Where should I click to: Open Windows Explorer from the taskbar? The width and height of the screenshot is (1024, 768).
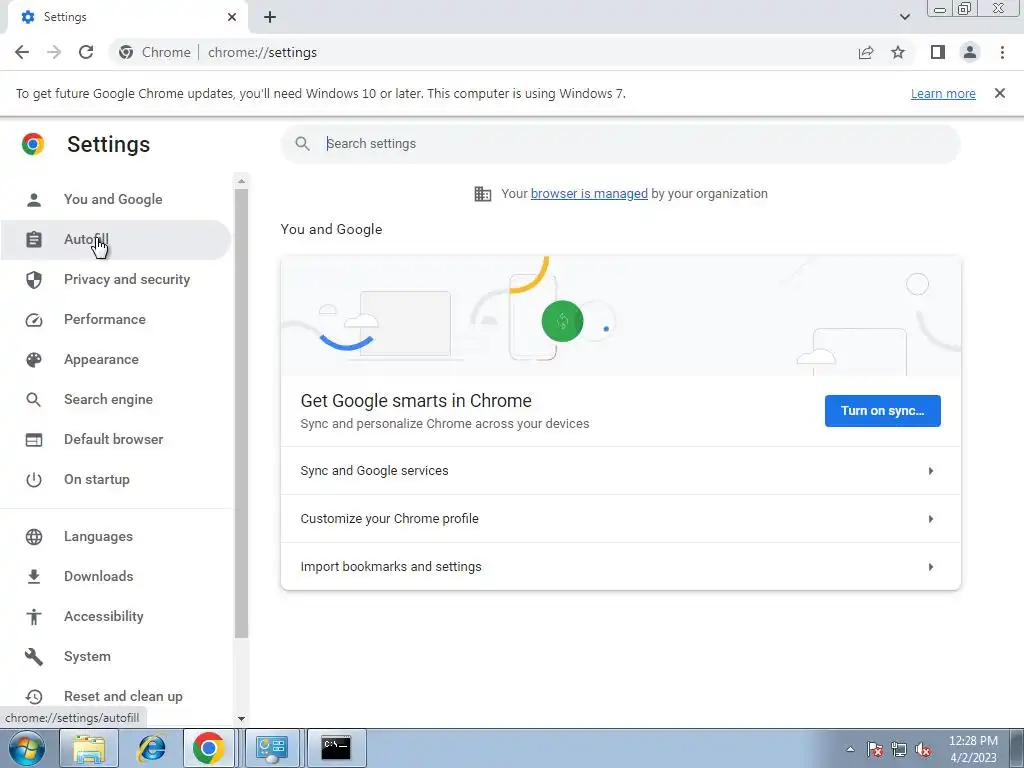pyautogui.click(x=89, y=748)
